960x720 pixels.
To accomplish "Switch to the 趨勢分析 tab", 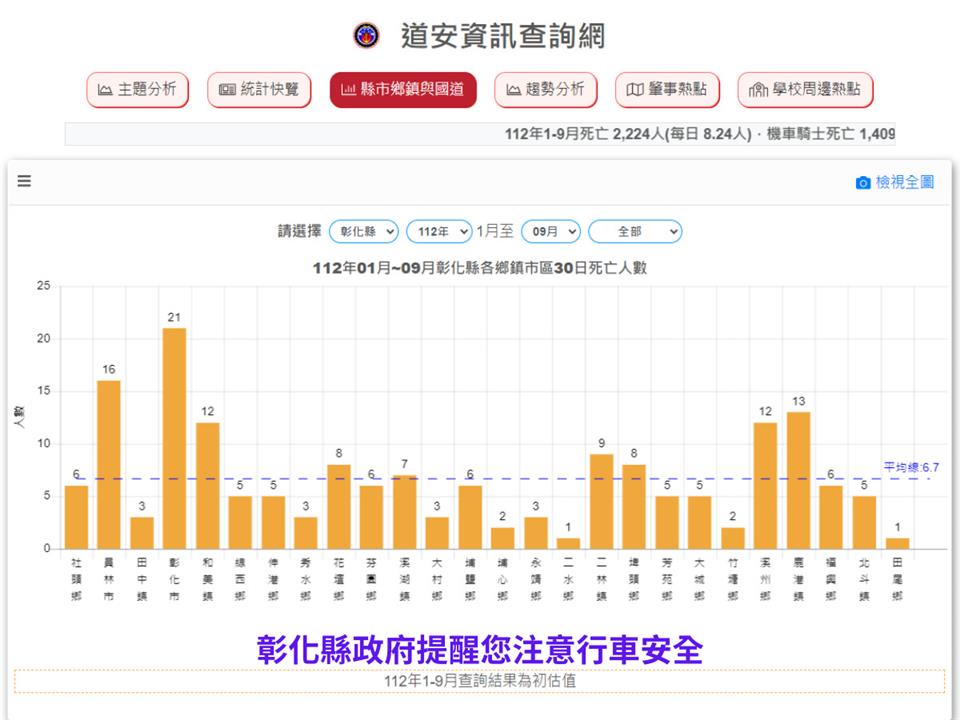I will (x=546, y=89).
